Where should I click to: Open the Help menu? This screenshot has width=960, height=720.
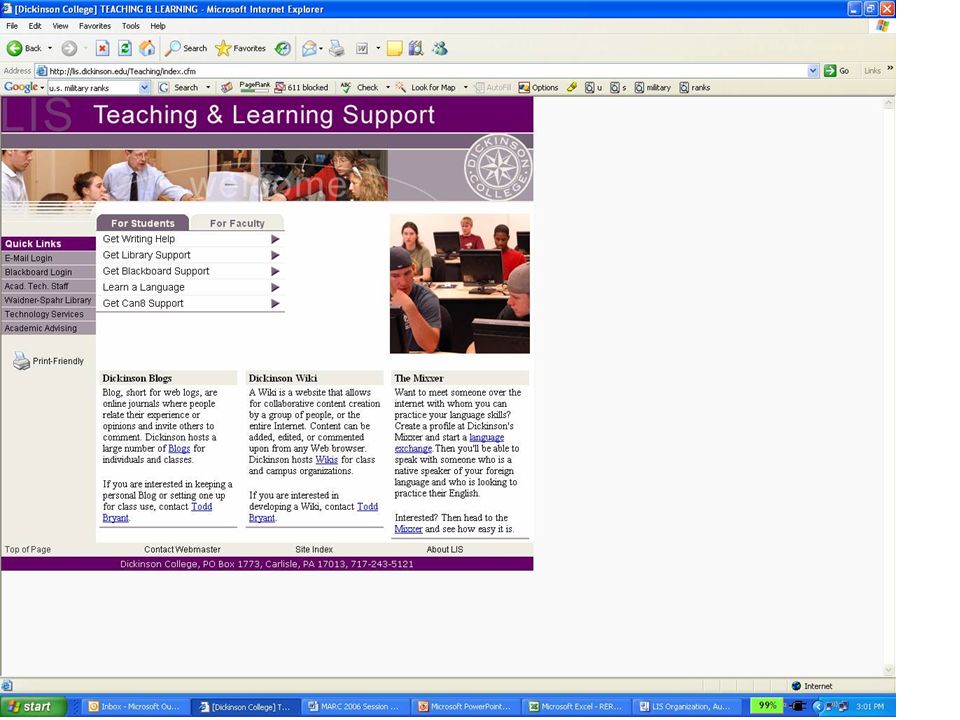coord(158,26)
